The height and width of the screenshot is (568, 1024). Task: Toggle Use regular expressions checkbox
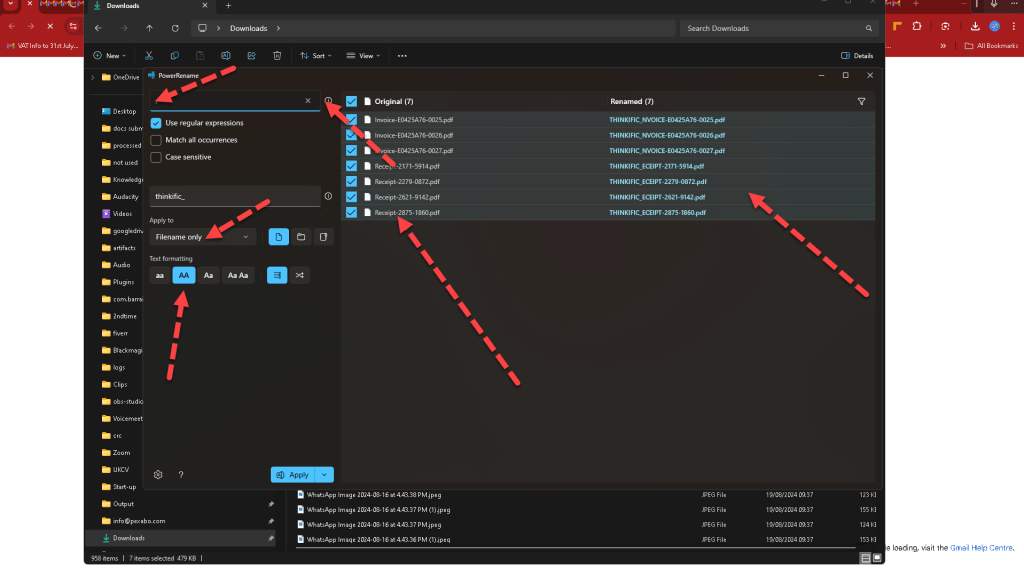pyautogui.click(x=156, y=123)
